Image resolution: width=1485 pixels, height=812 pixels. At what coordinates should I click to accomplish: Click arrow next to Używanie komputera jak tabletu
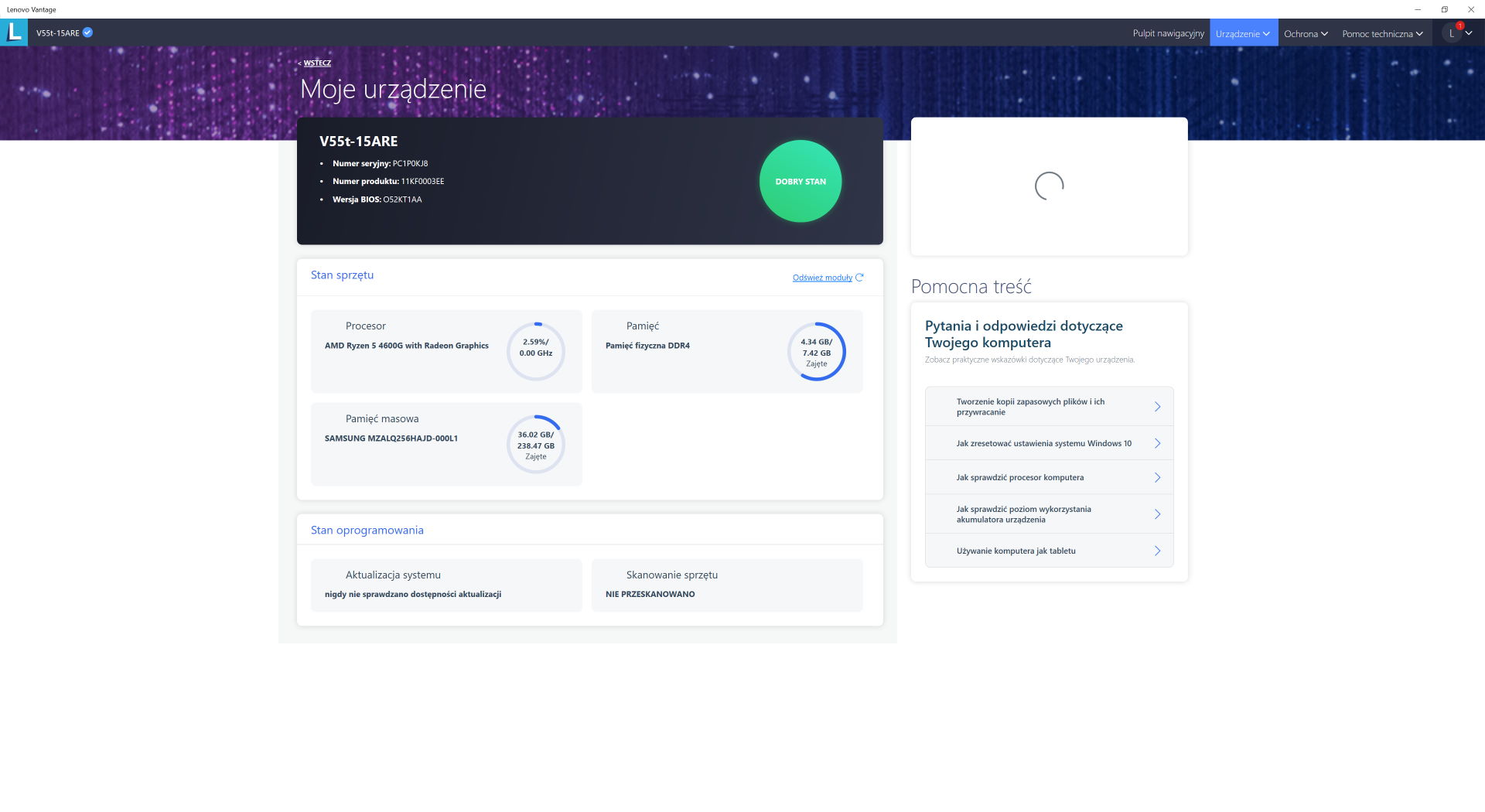pos(1157,551)
